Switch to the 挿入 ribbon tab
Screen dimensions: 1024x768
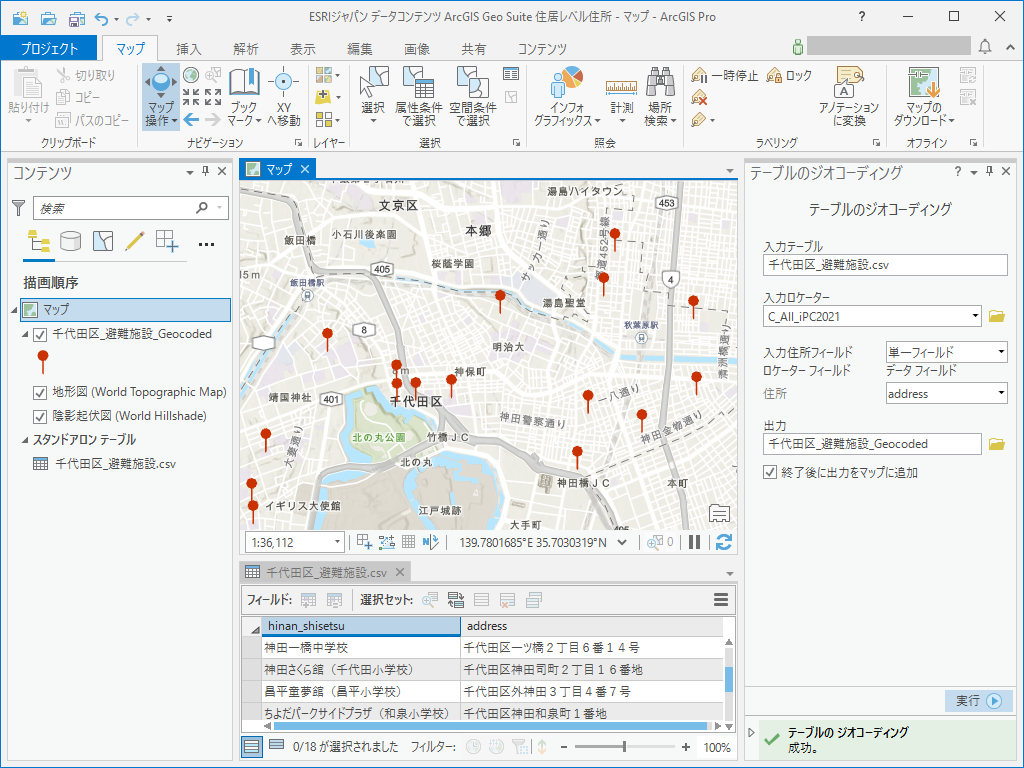coord(189,48)
